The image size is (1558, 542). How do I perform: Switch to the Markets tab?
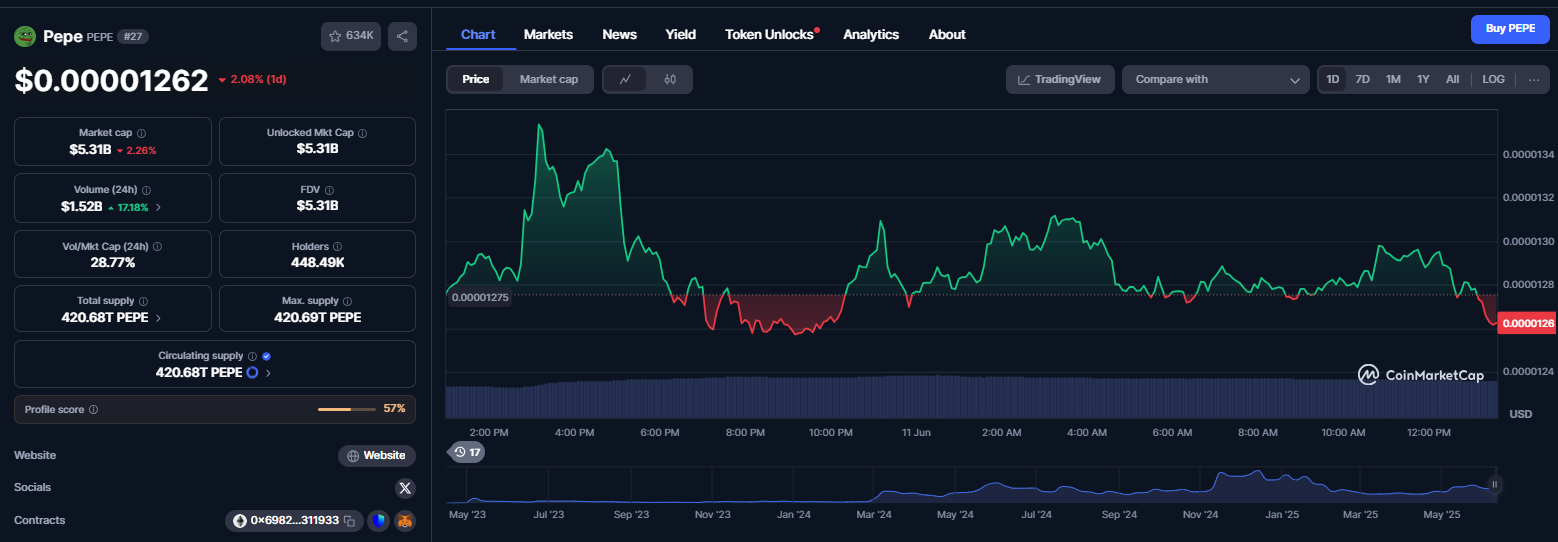[x=548, y=34]
